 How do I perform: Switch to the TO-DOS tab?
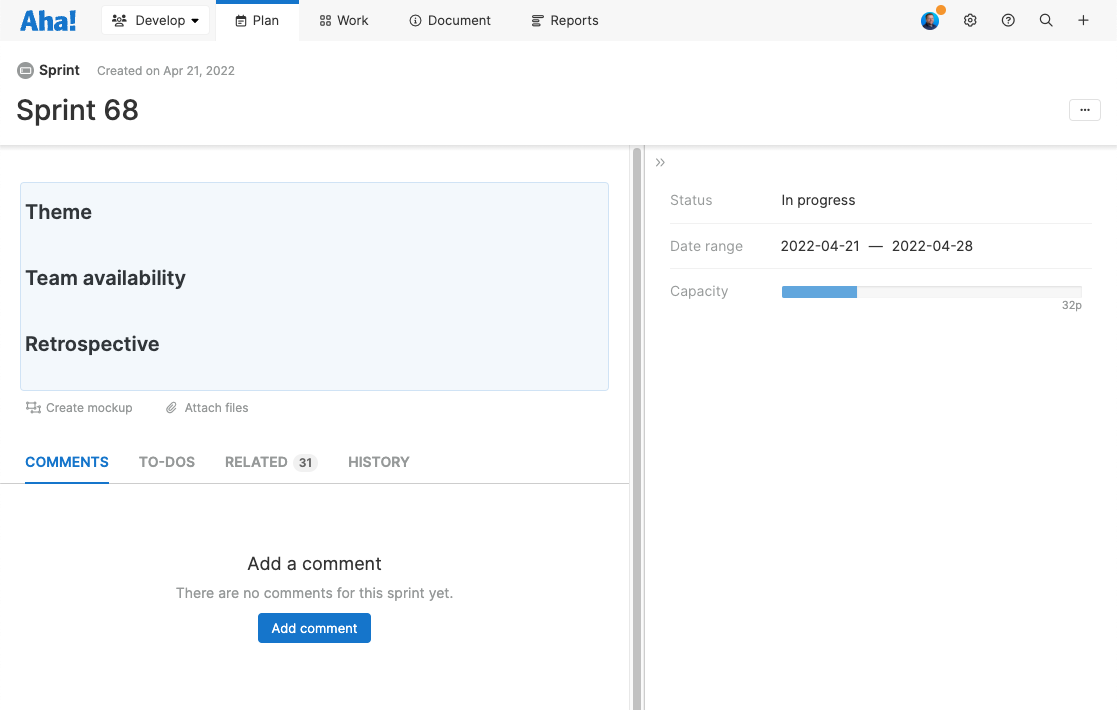167,462
